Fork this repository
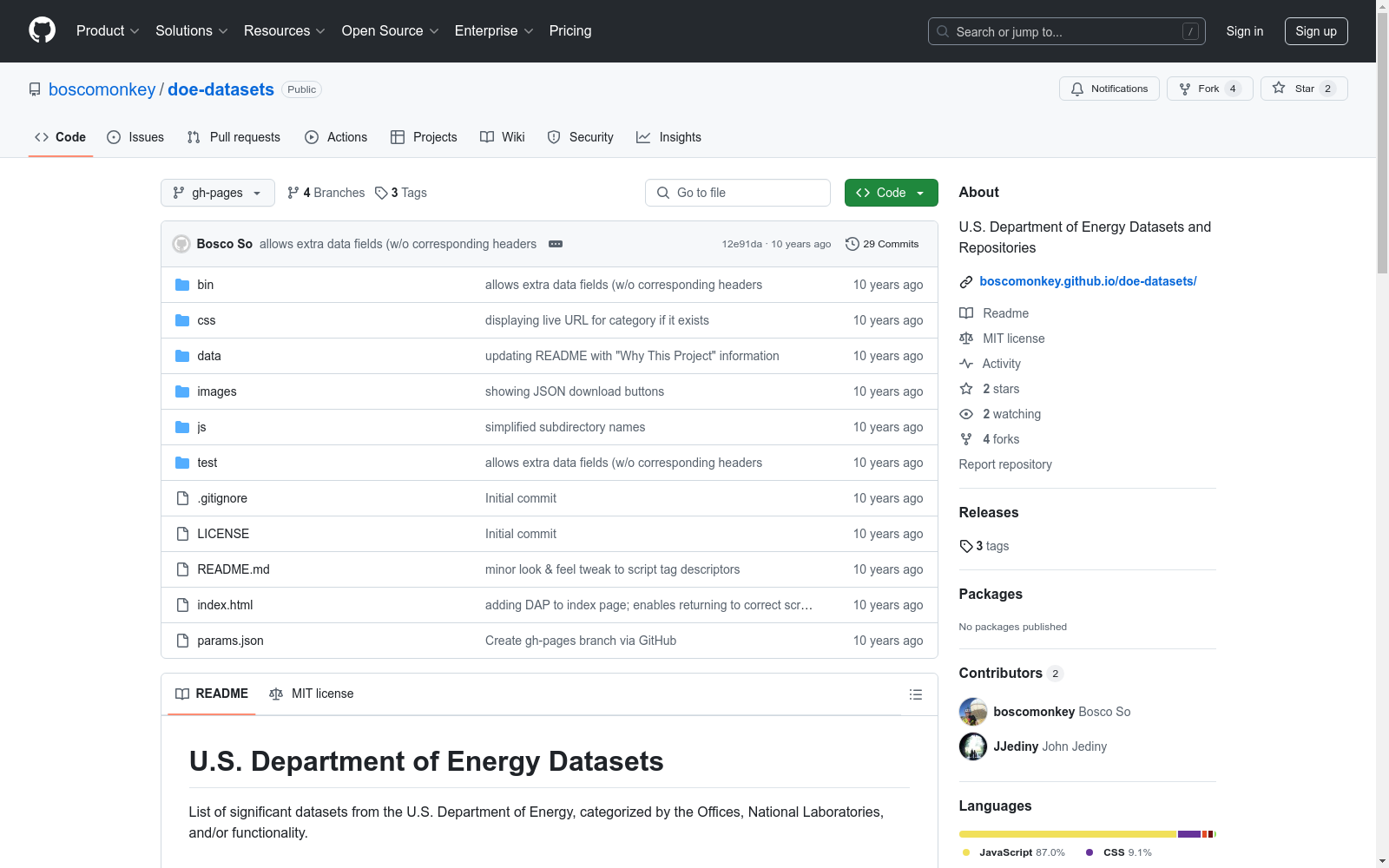The height and width of the screenshot is (868, 1389). click(x=1210, y=89)
